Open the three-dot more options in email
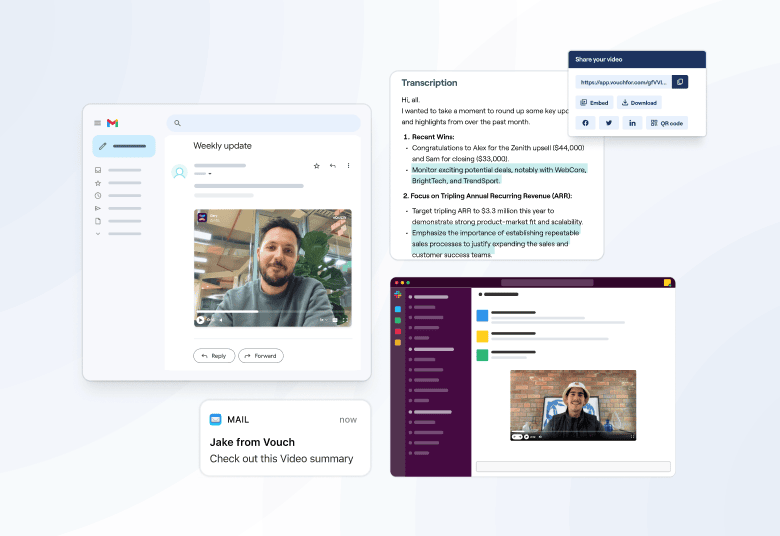Screen dimensions: 780x536 click(348, 166)
